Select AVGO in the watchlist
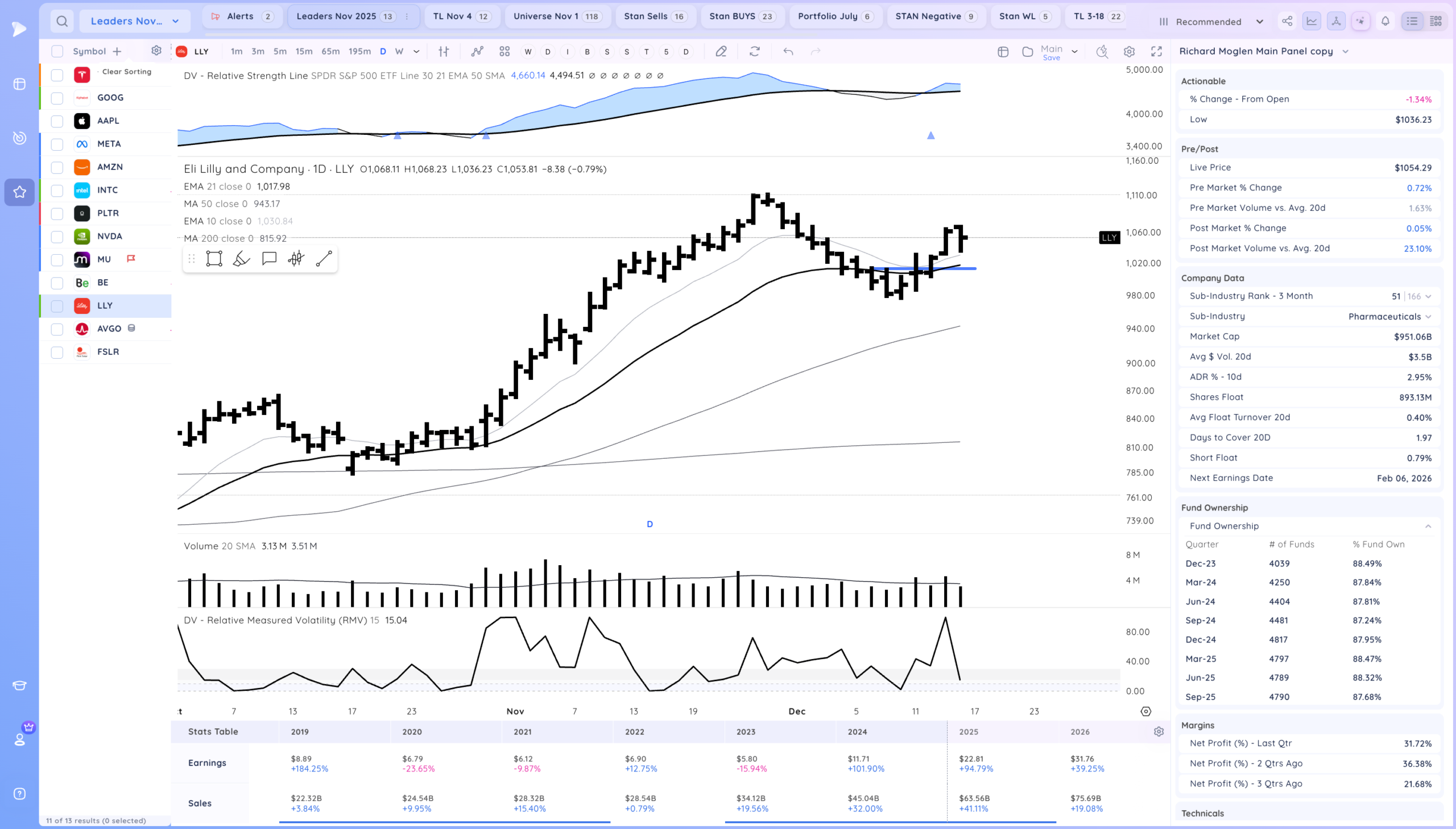Viewport: 1456px width, 829px height. click(x=109, y=329)
